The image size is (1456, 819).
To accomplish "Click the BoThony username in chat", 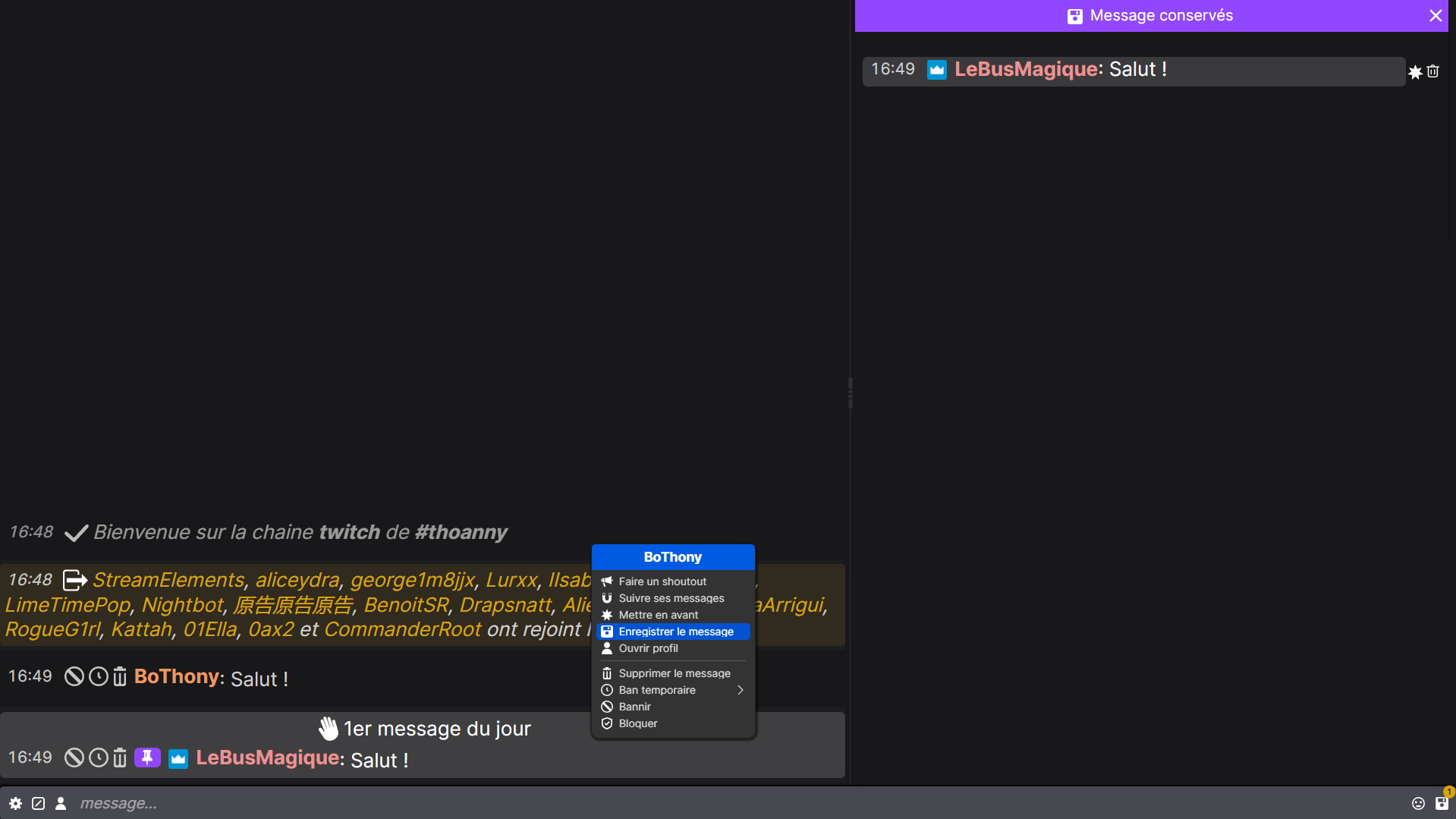I will [x=177, y=676].
